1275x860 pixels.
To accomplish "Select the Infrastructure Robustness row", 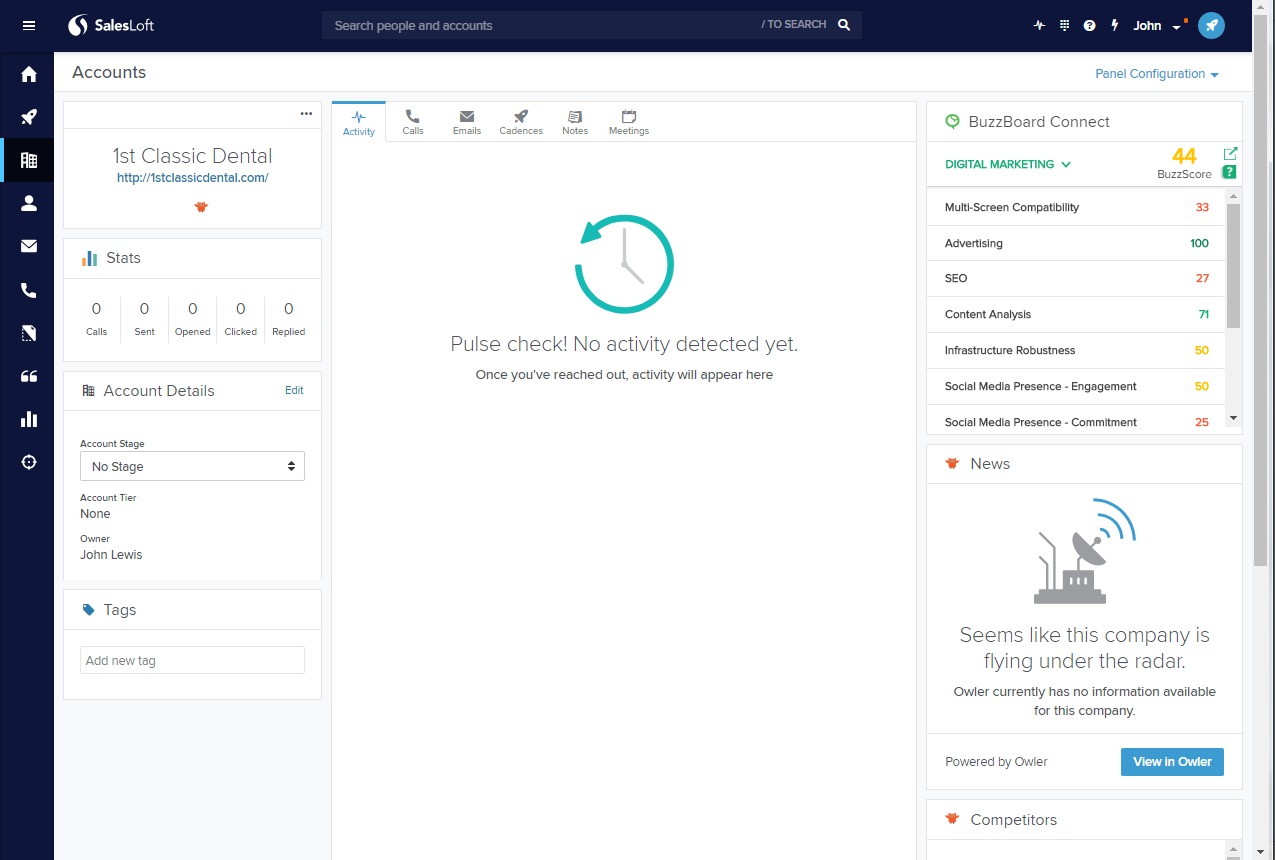I will coord(1076,350).
